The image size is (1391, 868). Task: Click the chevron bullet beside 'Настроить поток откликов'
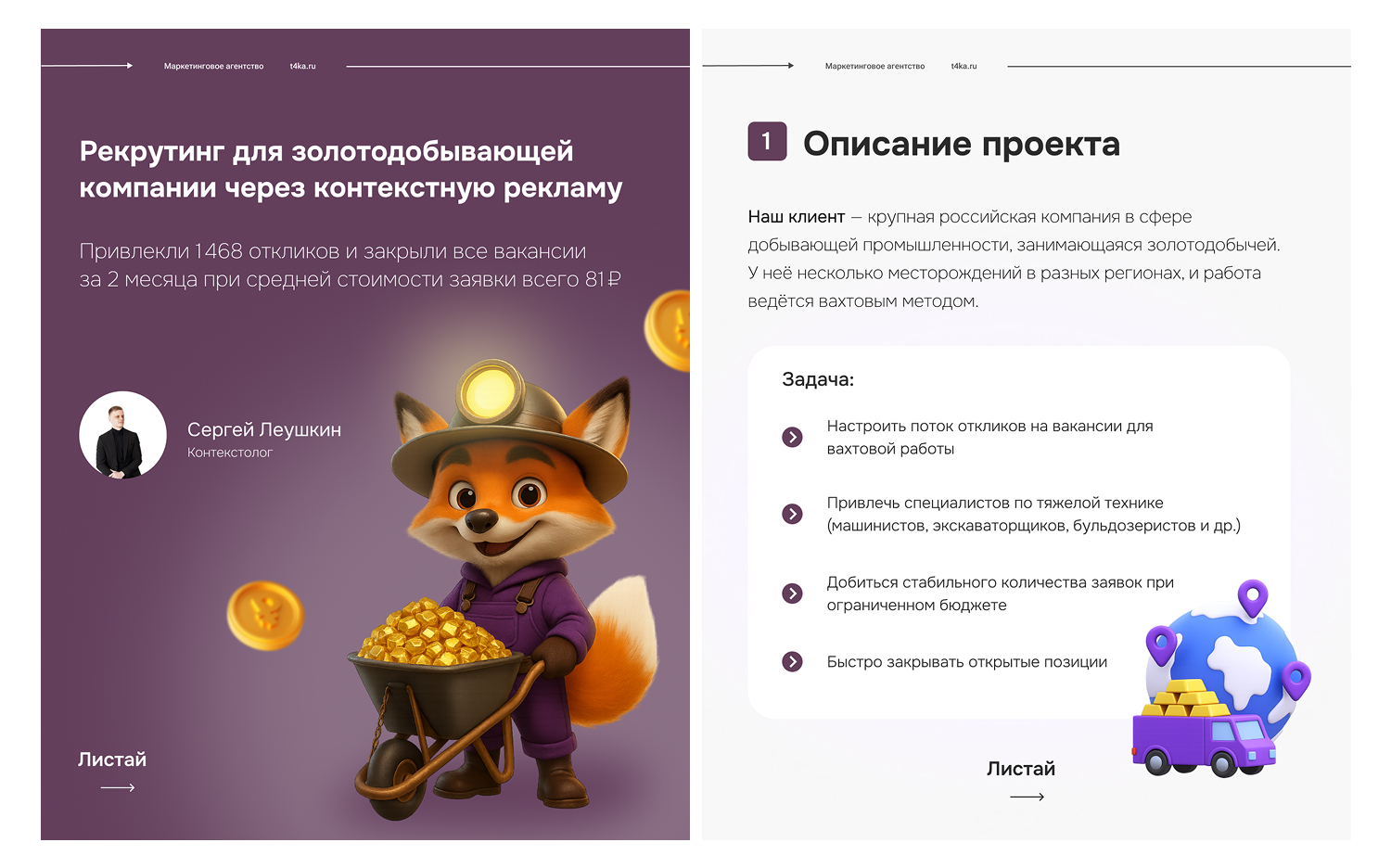click(792, 437)
